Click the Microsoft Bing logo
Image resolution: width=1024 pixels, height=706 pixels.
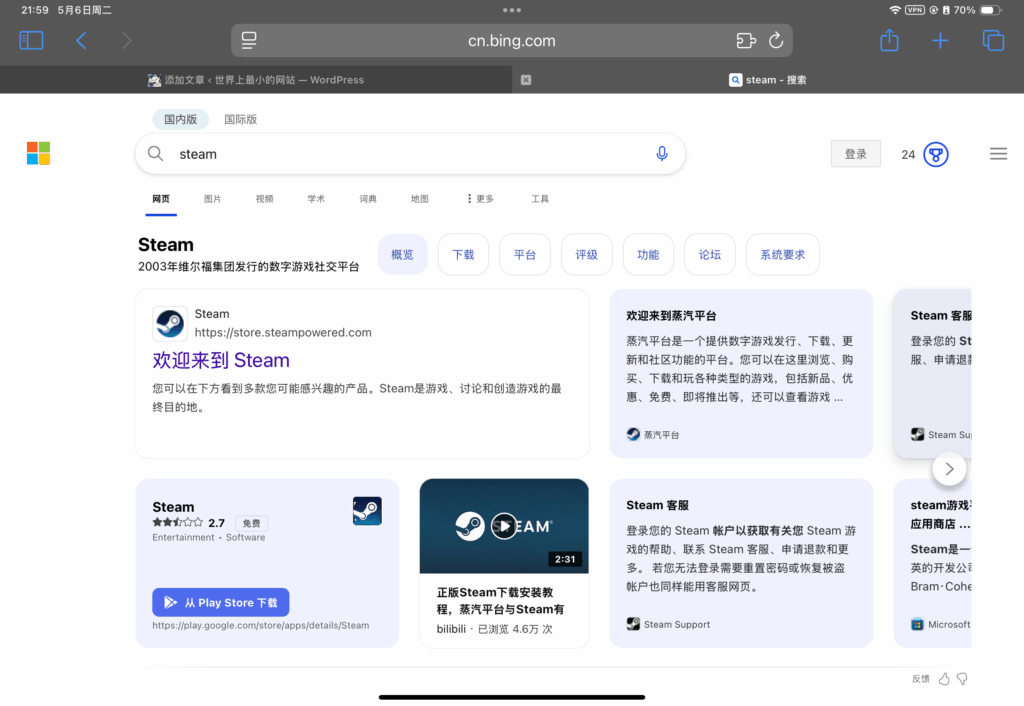point(39,153)
